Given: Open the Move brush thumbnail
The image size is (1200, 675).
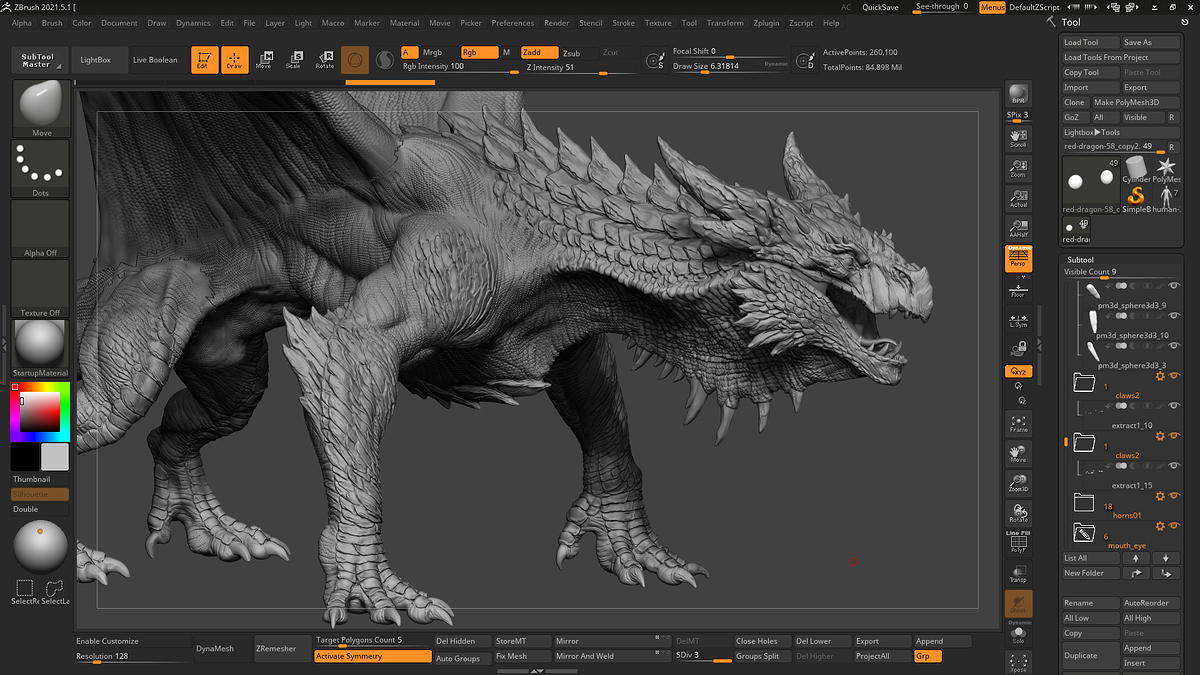Looking at the screenshot, I should [41, 108].
